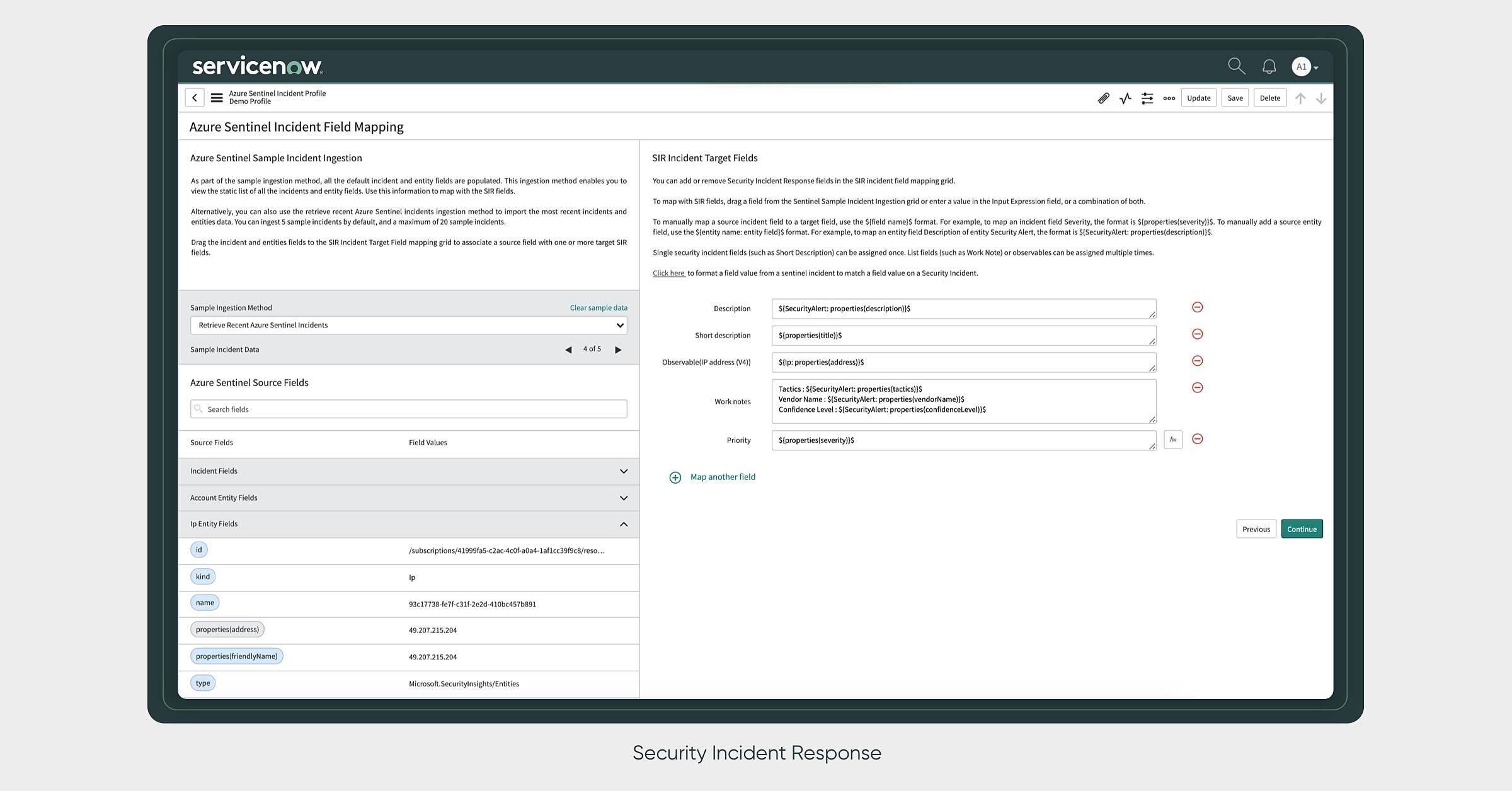Screen dimensions: 1512x791
Task: Open the hamburger context menu beside the record title
Action: [x=216, y=98]
